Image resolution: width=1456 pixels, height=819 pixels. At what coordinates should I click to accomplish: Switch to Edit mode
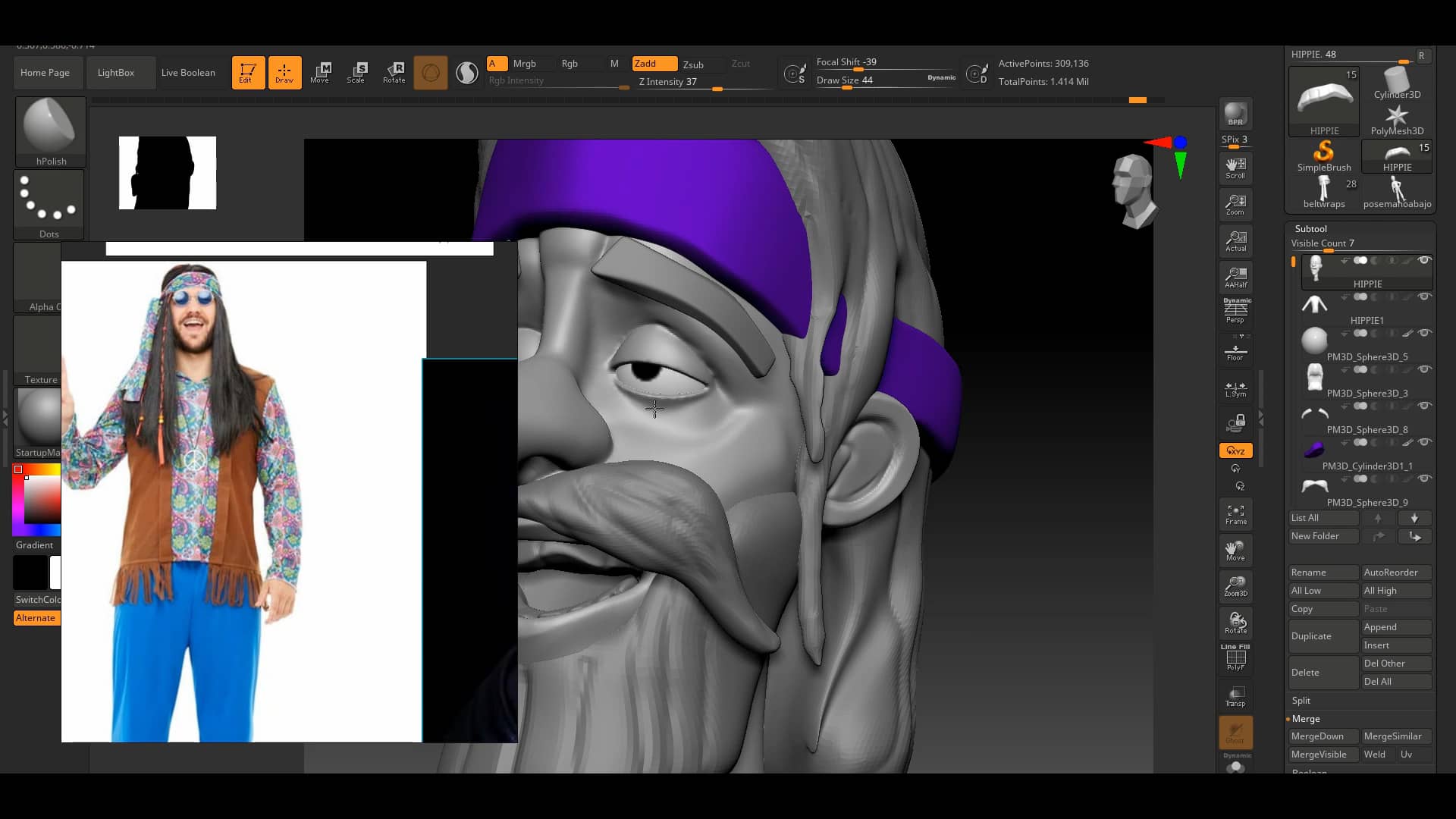[x=248, y=72]
